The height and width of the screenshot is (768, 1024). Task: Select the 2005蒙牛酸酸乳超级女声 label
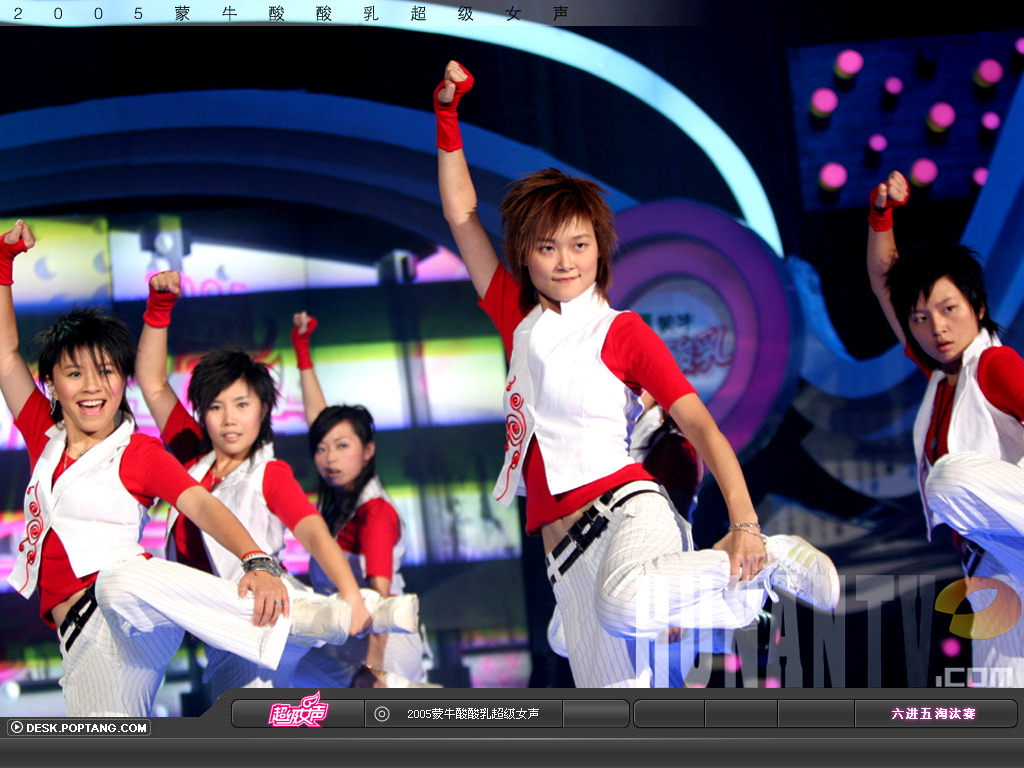point(473,714)
